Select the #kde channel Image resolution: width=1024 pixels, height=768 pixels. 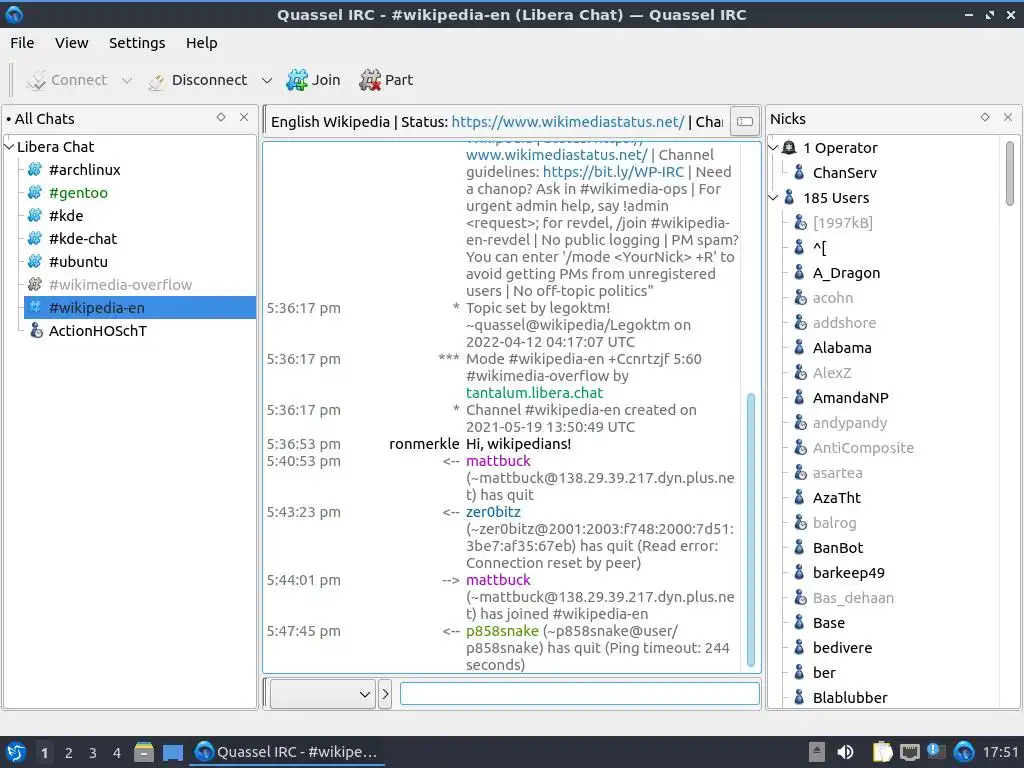[66, 216]
